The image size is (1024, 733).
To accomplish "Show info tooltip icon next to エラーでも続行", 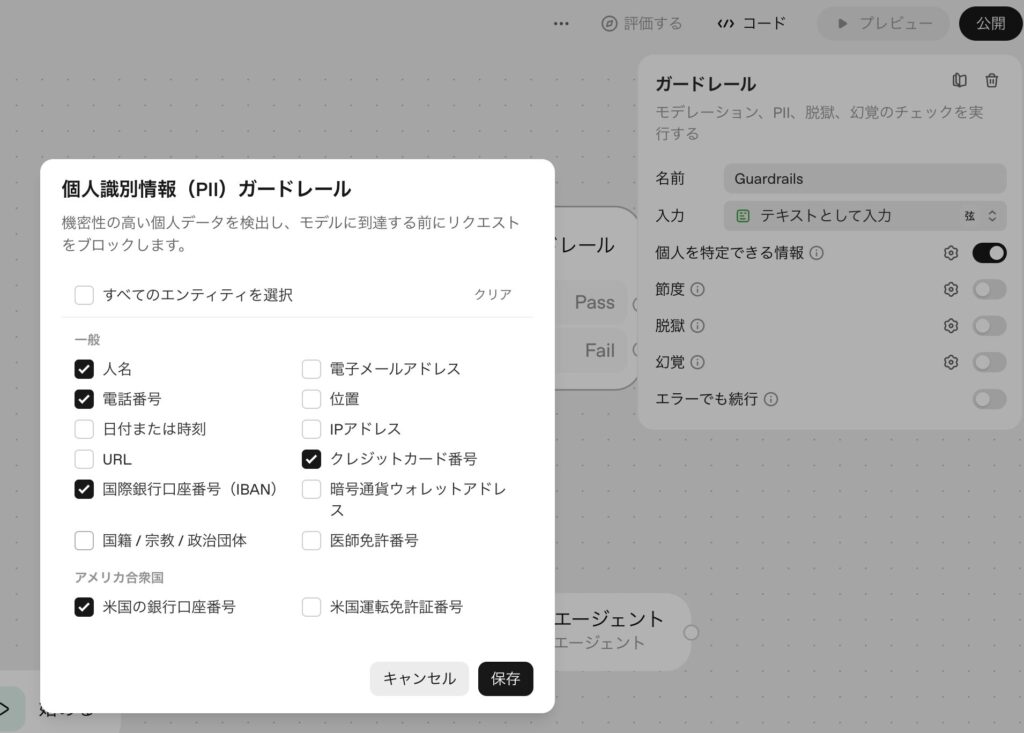I will tap(771, 399).
